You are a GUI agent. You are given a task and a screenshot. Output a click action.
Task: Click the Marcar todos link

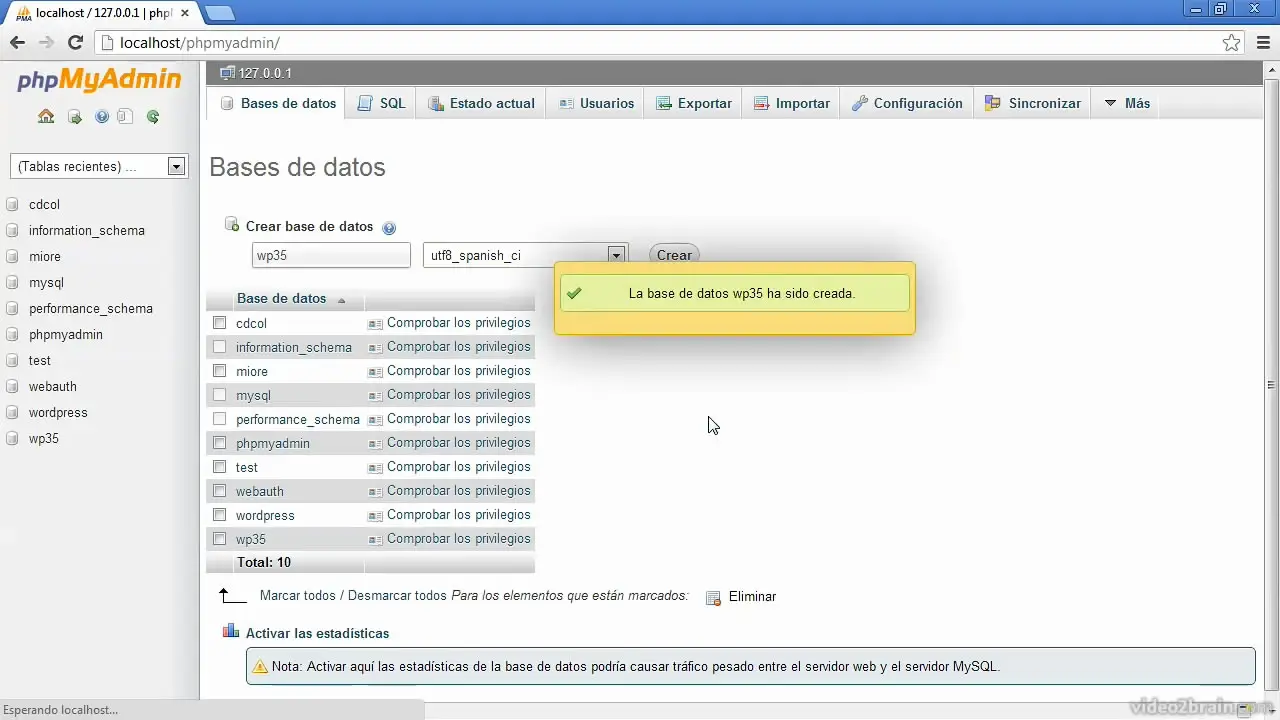coord(298,596)
